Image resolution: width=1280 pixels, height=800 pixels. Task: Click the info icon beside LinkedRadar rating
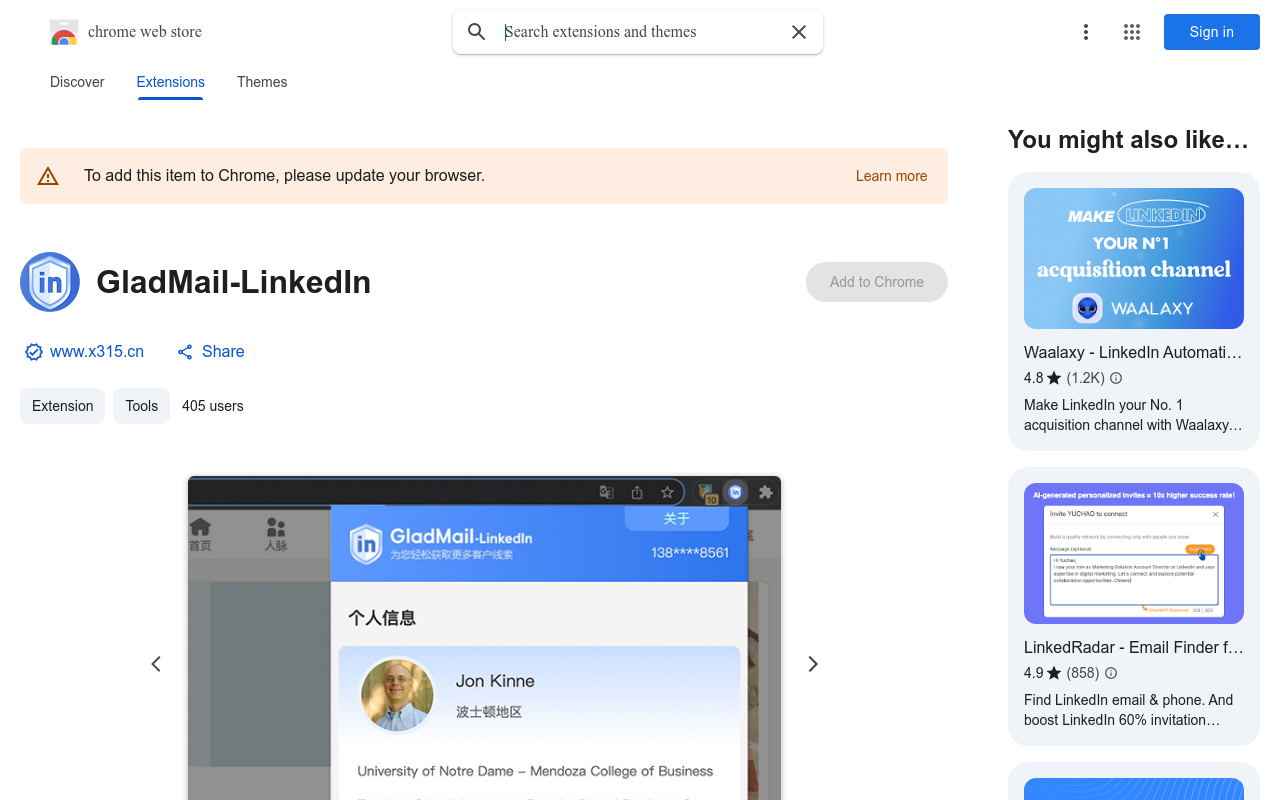[1111, 673]
